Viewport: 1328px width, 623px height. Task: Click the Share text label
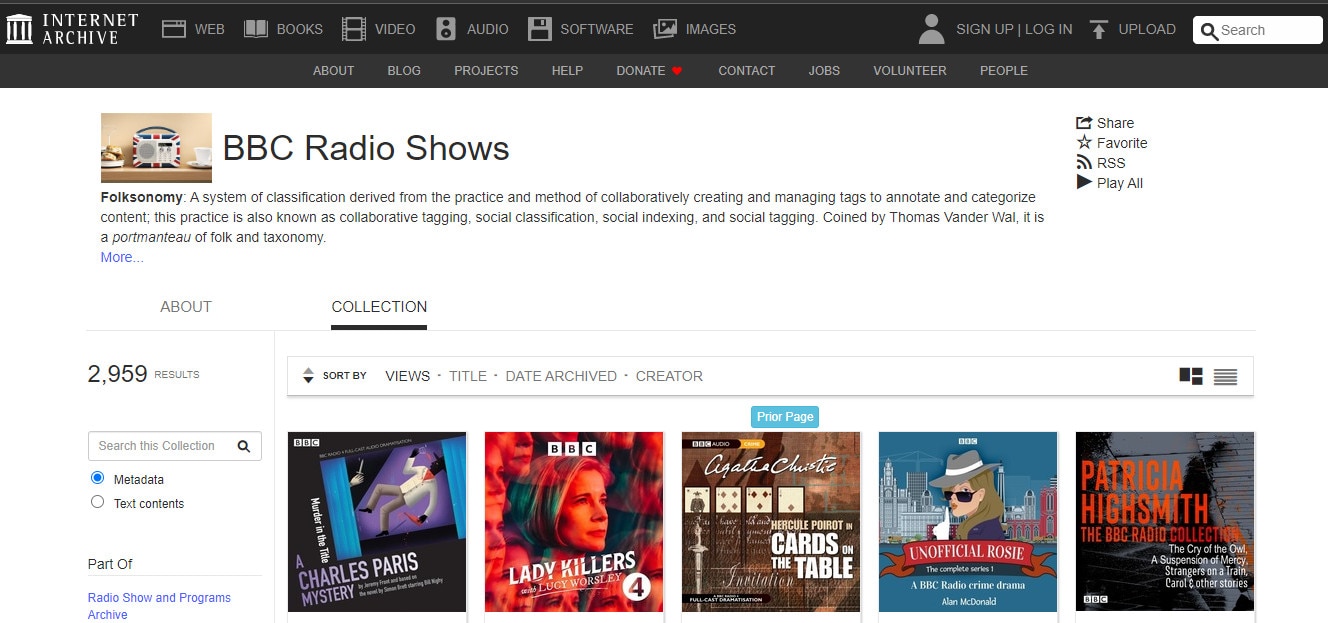coord(1115,123)
